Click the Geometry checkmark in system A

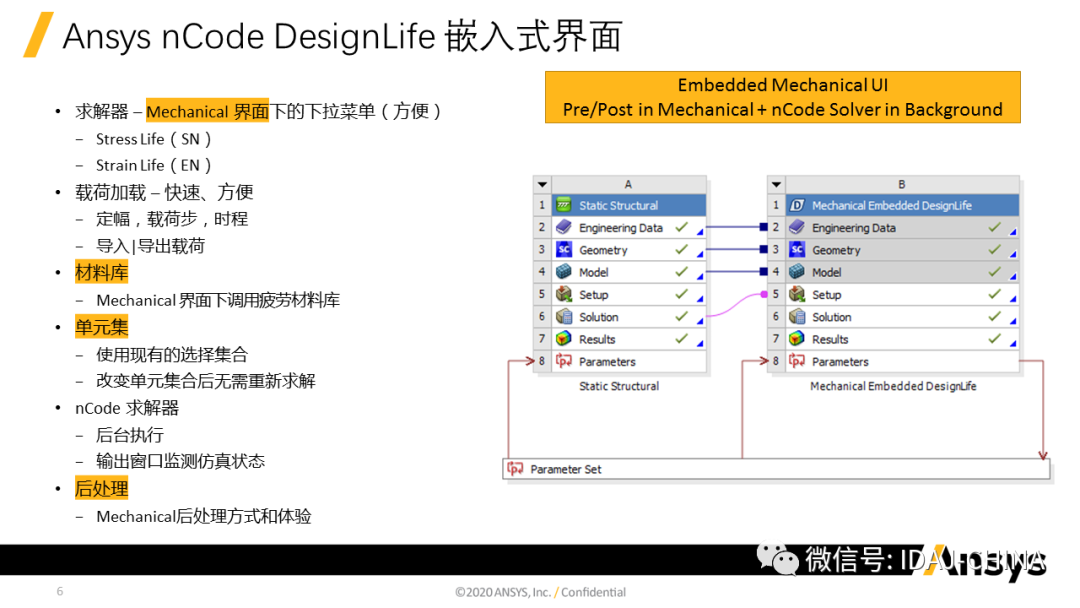[681, 250]
